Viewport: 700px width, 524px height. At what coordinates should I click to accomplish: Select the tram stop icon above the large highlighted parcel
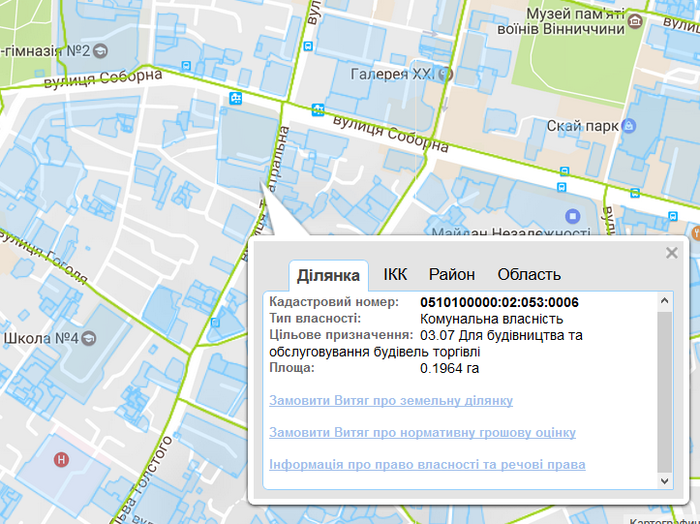235,98
